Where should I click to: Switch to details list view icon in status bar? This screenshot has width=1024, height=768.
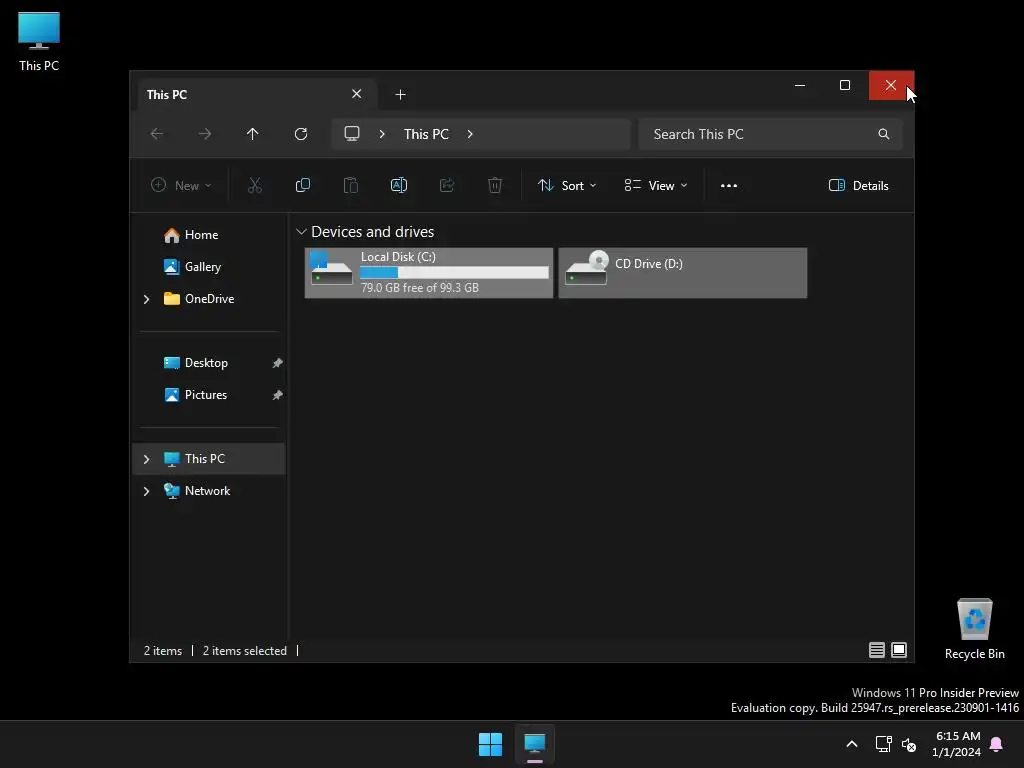click(877, 650)
